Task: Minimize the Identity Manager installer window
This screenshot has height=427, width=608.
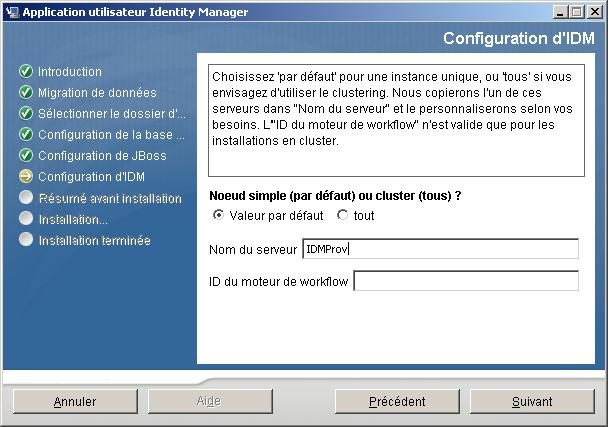Action: [x=560, y=12]
